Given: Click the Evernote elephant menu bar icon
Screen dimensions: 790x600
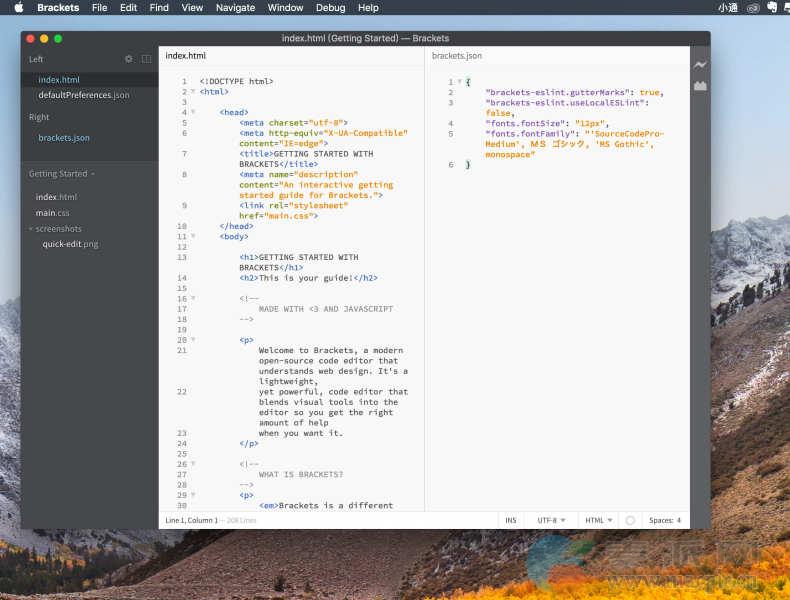Looking at the screenshot, I should [773, 7].
